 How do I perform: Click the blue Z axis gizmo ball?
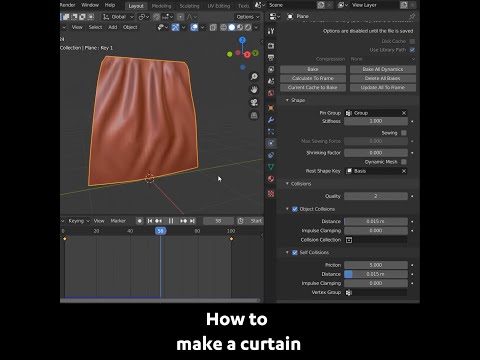[242, 40]
